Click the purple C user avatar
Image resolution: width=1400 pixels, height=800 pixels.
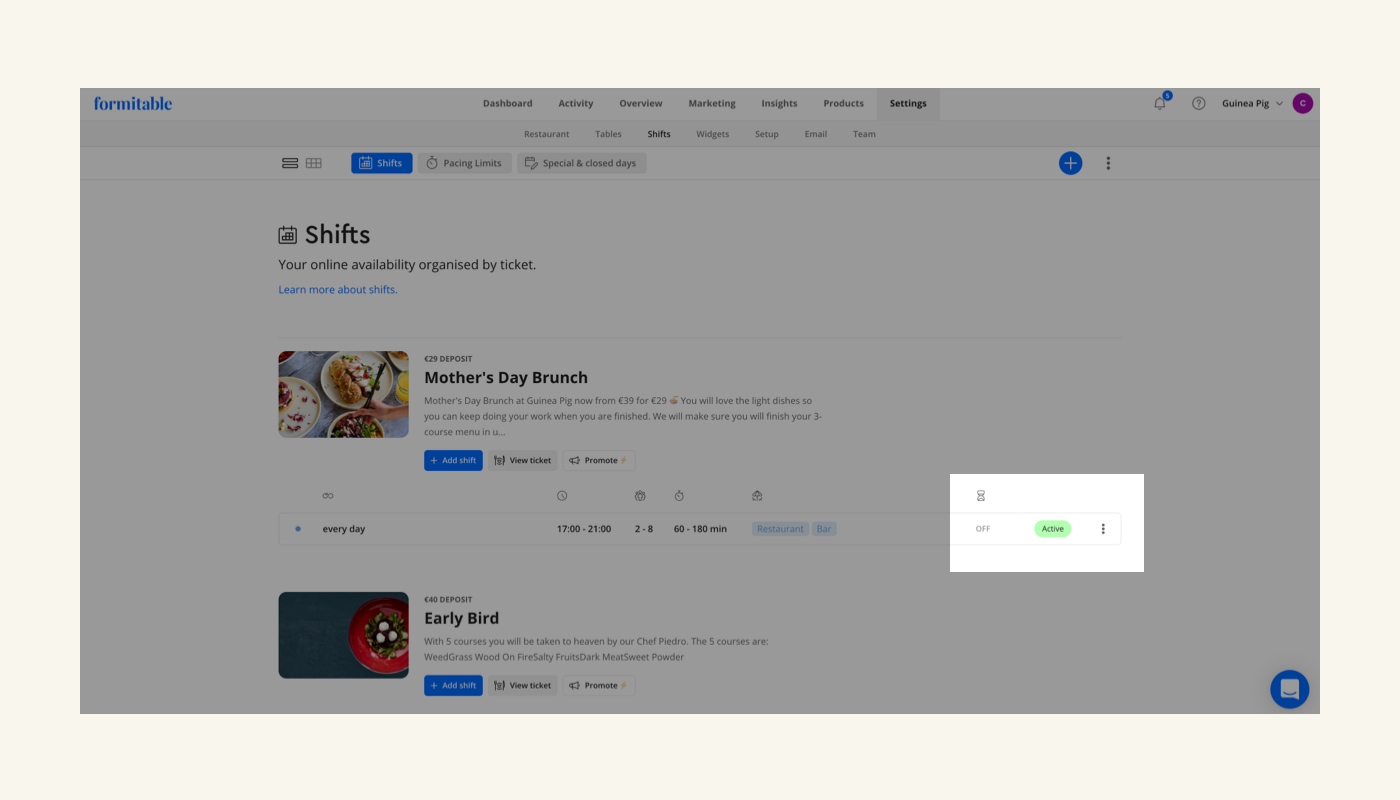(x=1302, y=103)
